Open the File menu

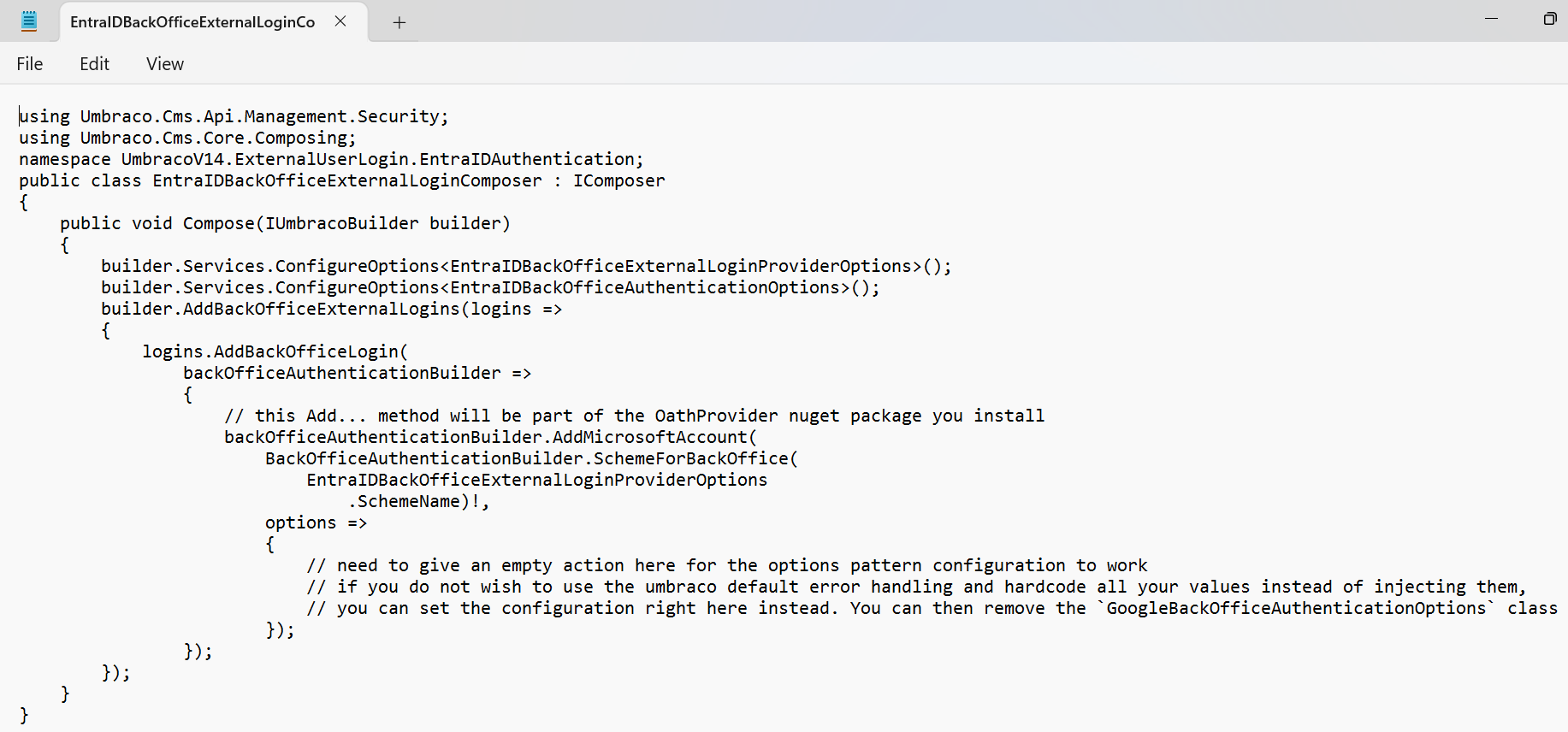30,64
